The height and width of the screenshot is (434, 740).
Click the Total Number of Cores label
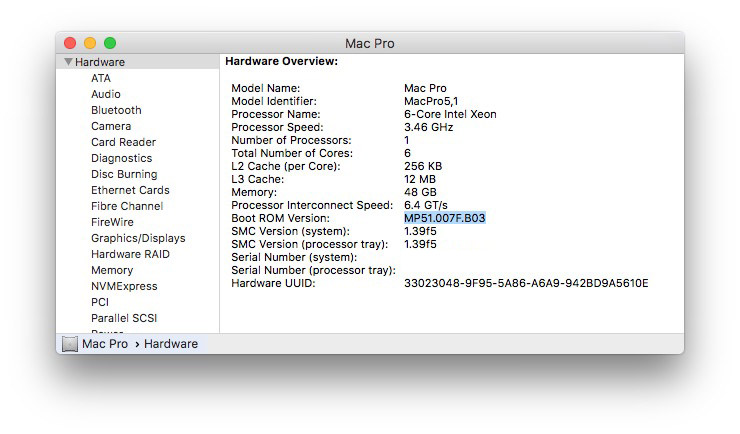292,153
